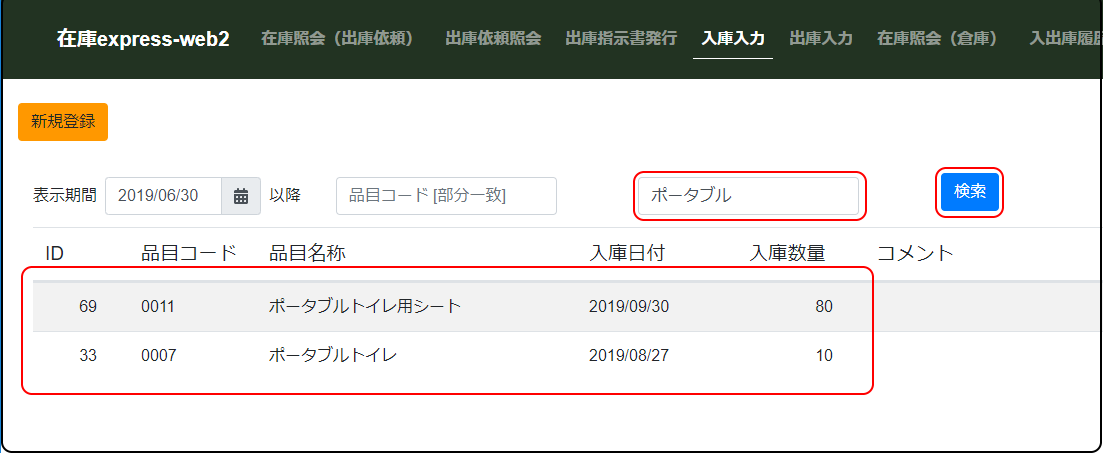Select the ポータブルトイレ用シート row
This screenshot has height=453, width=1103.
click(365, 306)
